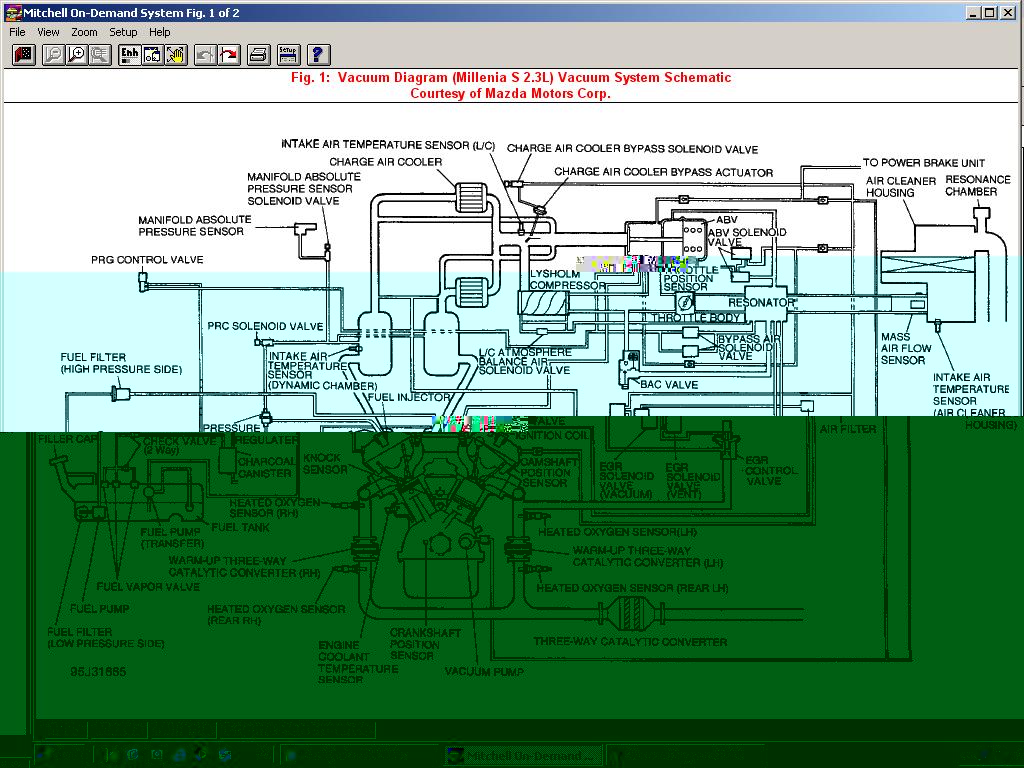Toggle the Enh enhance image button
The height and width of the screenshot is (768, 1024).
pos(130,55)
